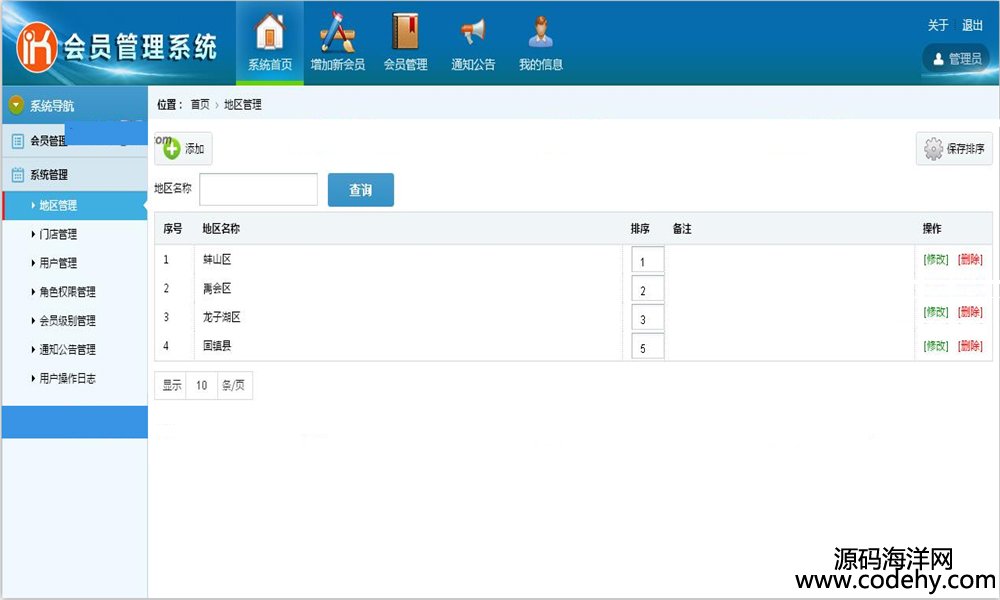The width and height of the screenshot is (1000, 600).
Task: Click 删除 for 固镇县 row
Action: (x=970, y=346)
